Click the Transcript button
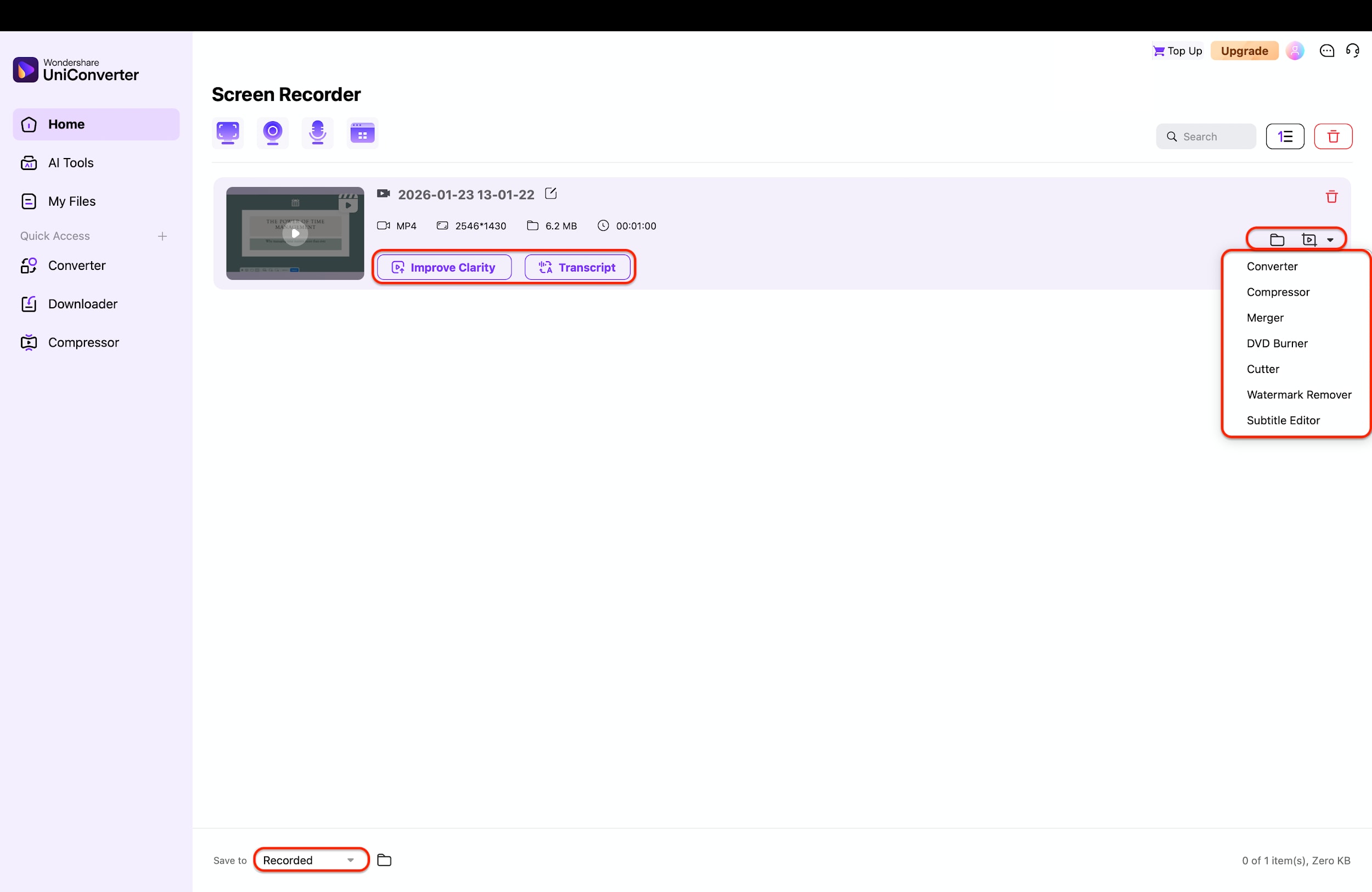The height and width of the screenshot is (892, 1372). (578, 267)
